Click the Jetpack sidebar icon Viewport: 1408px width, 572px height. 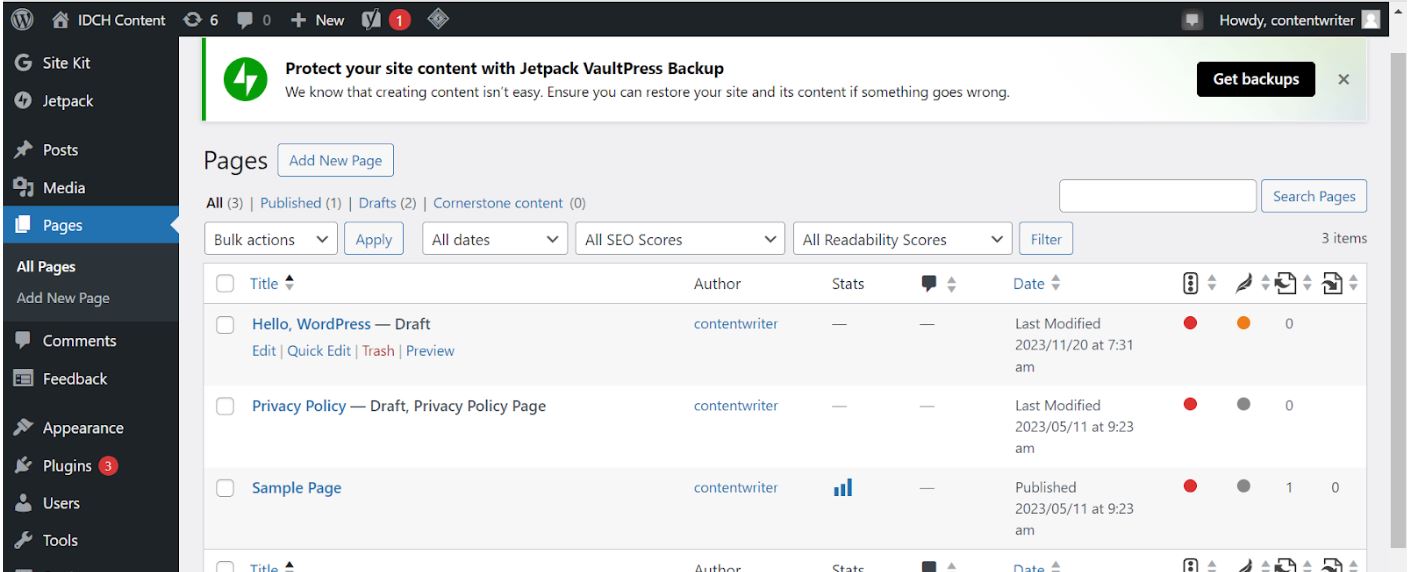click(x=23, y=101)
